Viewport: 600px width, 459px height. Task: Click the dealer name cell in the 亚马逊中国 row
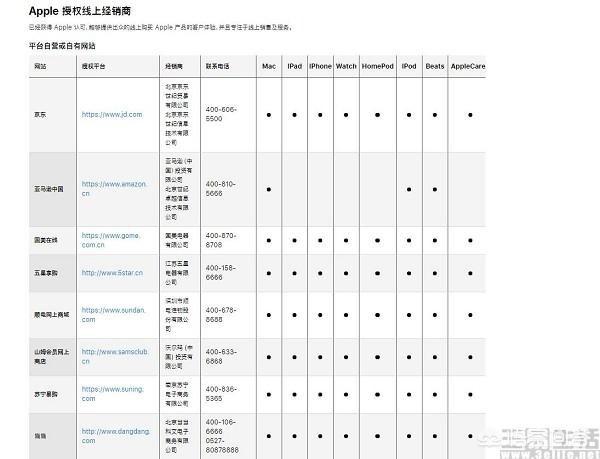tap(178, 189)
